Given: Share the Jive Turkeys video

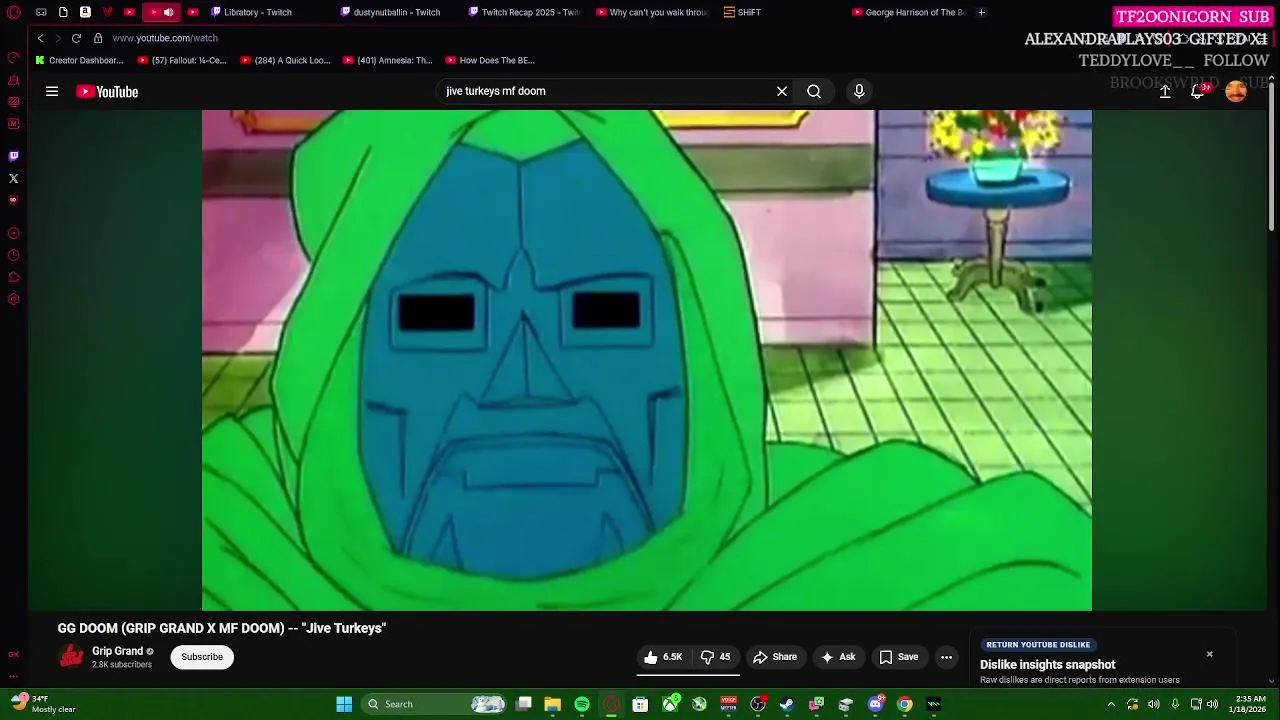Looking at the screenshot, I should tap(775, 657).
